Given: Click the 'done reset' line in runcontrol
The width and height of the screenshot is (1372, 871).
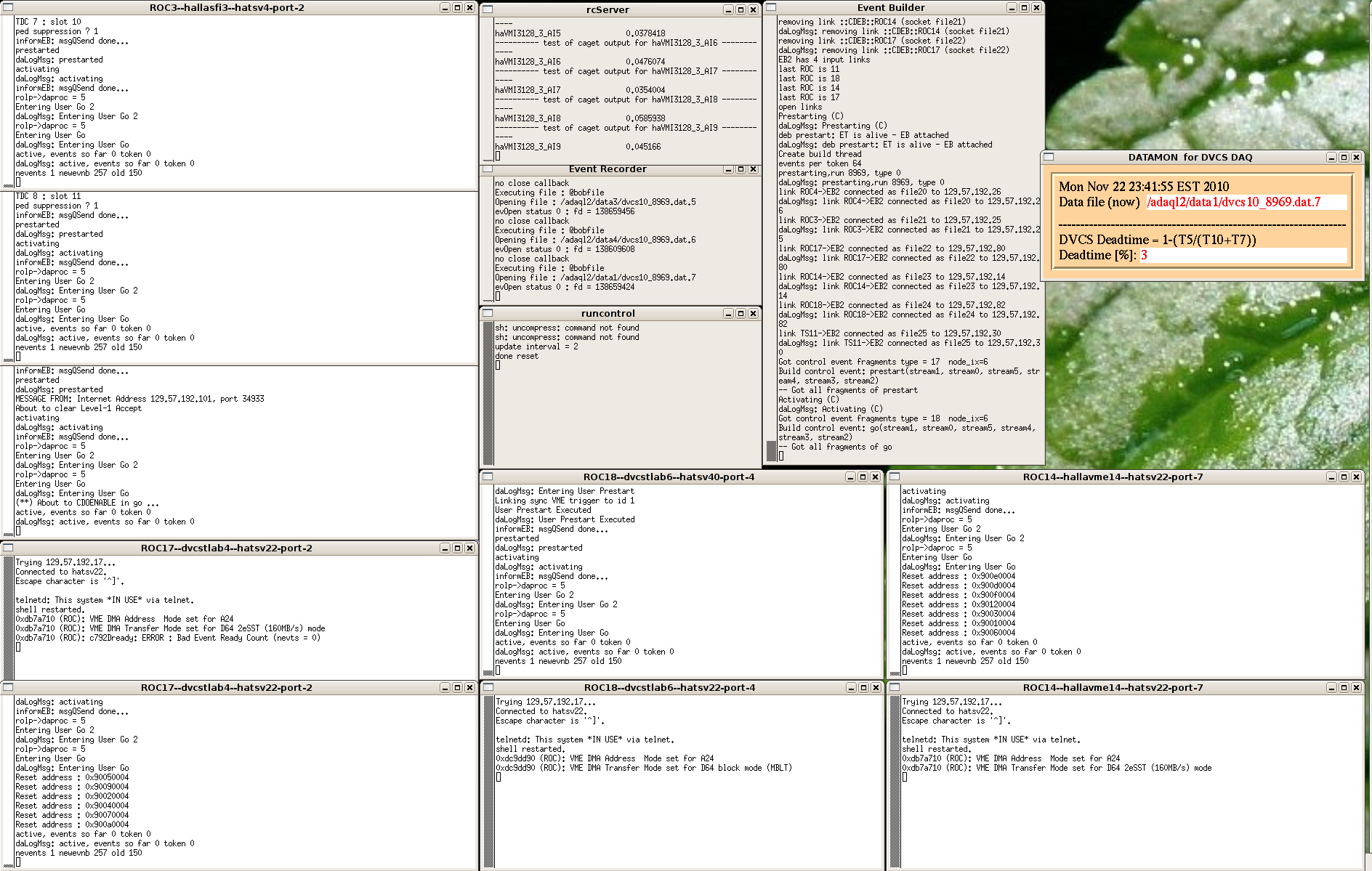Looking at the screenshot, I should coord(517,356).
